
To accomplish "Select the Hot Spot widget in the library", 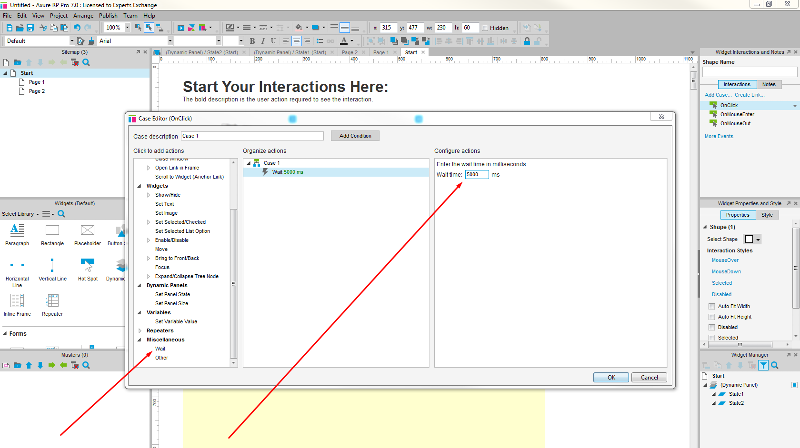I will (87, 270).
